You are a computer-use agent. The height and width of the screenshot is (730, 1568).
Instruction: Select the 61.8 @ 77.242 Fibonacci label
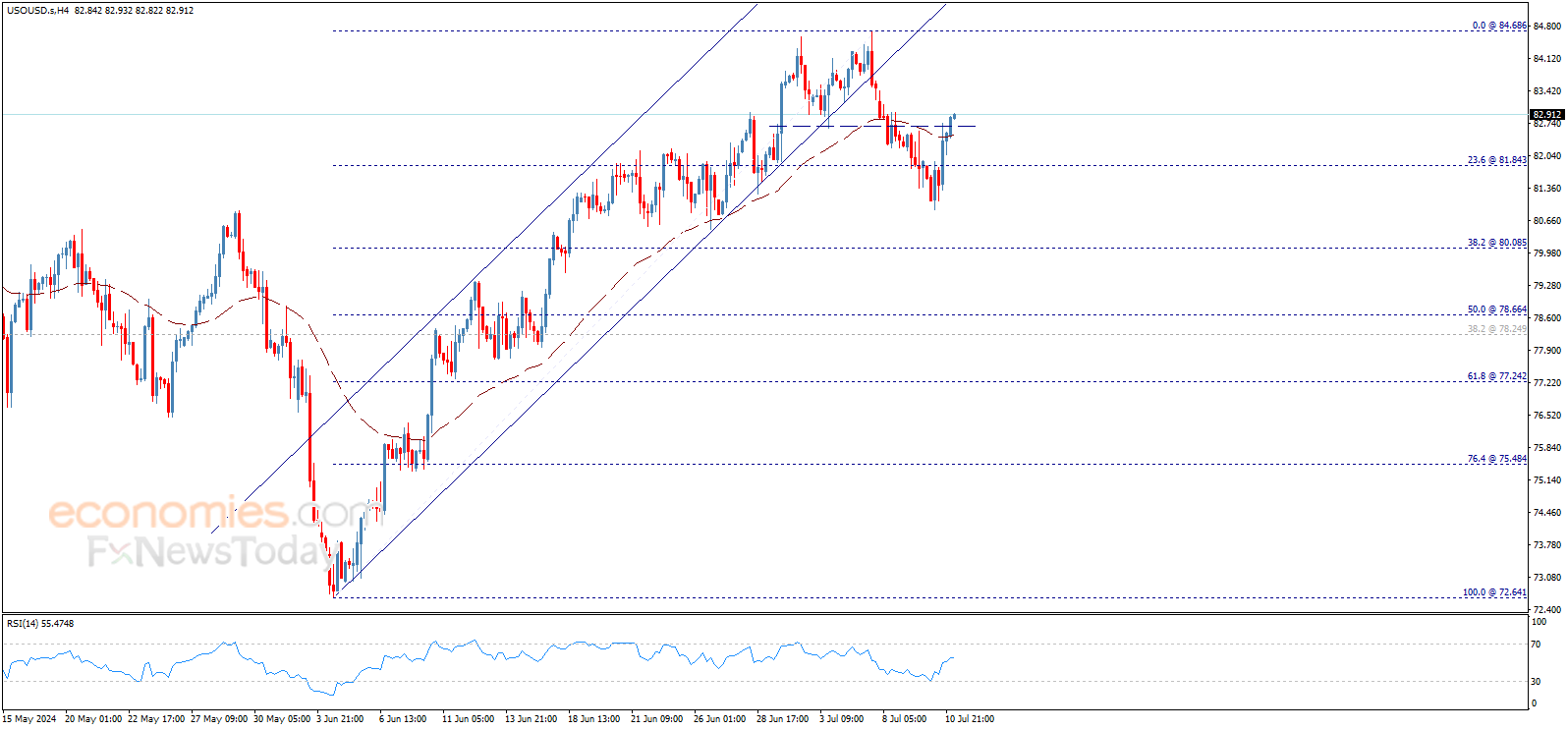click(x=1497, y=376)
